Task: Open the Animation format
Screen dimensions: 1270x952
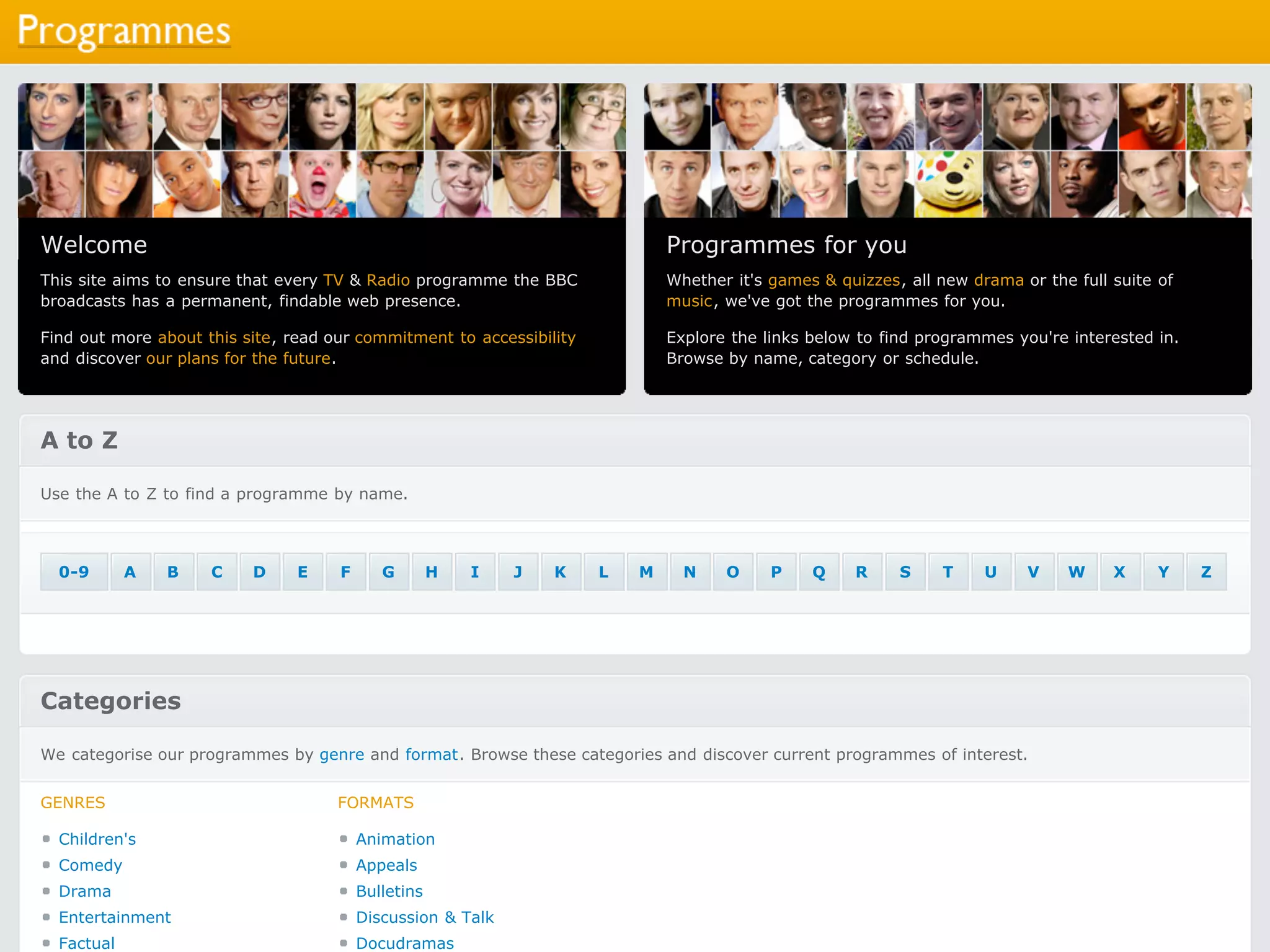Action: pos(396,839)
